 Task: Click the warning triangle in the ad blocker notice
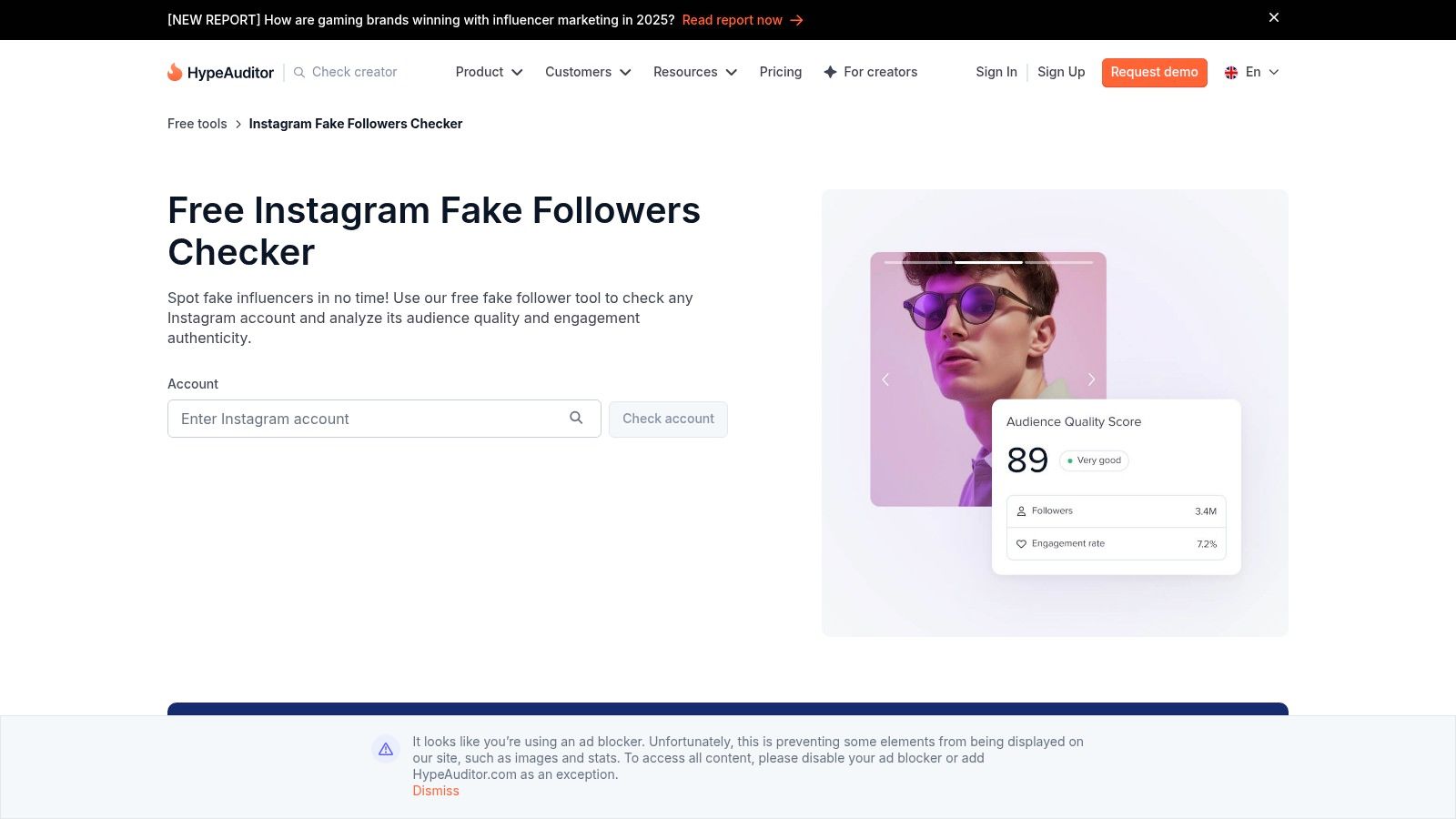point(386,749)
